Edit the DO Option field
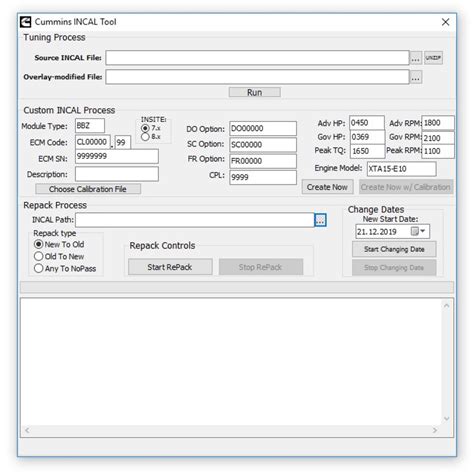This screenshot has width=474, height=474. (x=263, y=128)
